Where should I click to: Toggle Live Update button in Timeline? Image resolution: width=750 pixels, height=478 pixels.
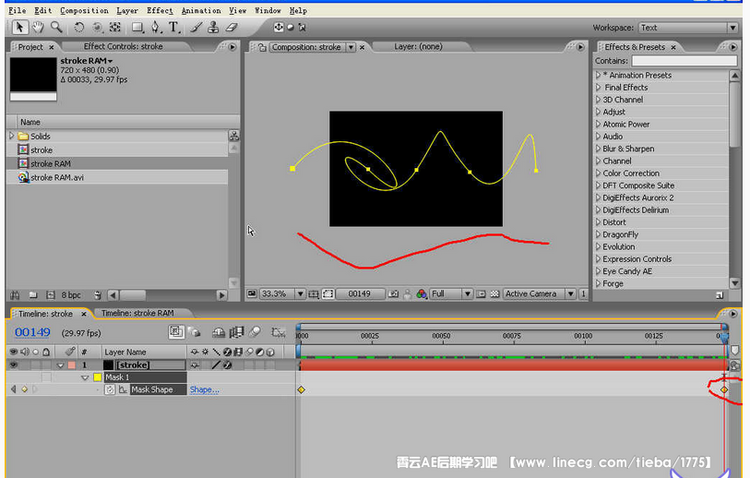tap(176, 332)
